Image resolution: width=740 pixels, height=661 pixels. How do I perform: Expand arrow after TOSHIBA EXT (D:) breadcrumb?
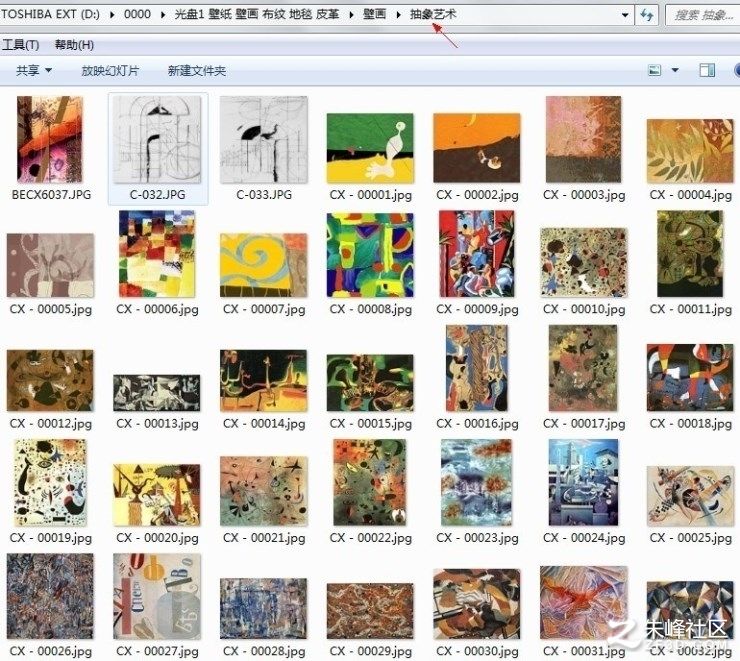pyautogui.click(x=112, y=15)
